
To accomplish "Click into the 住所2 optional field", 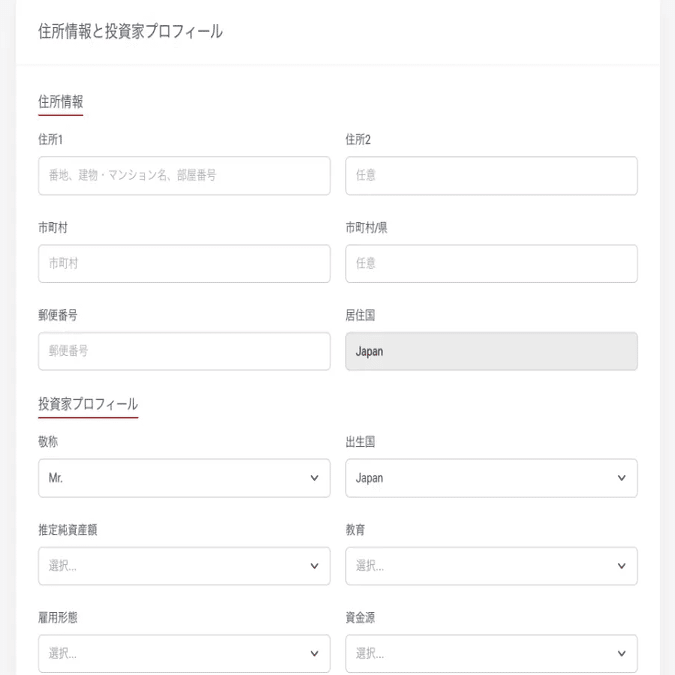I will 491,175.
